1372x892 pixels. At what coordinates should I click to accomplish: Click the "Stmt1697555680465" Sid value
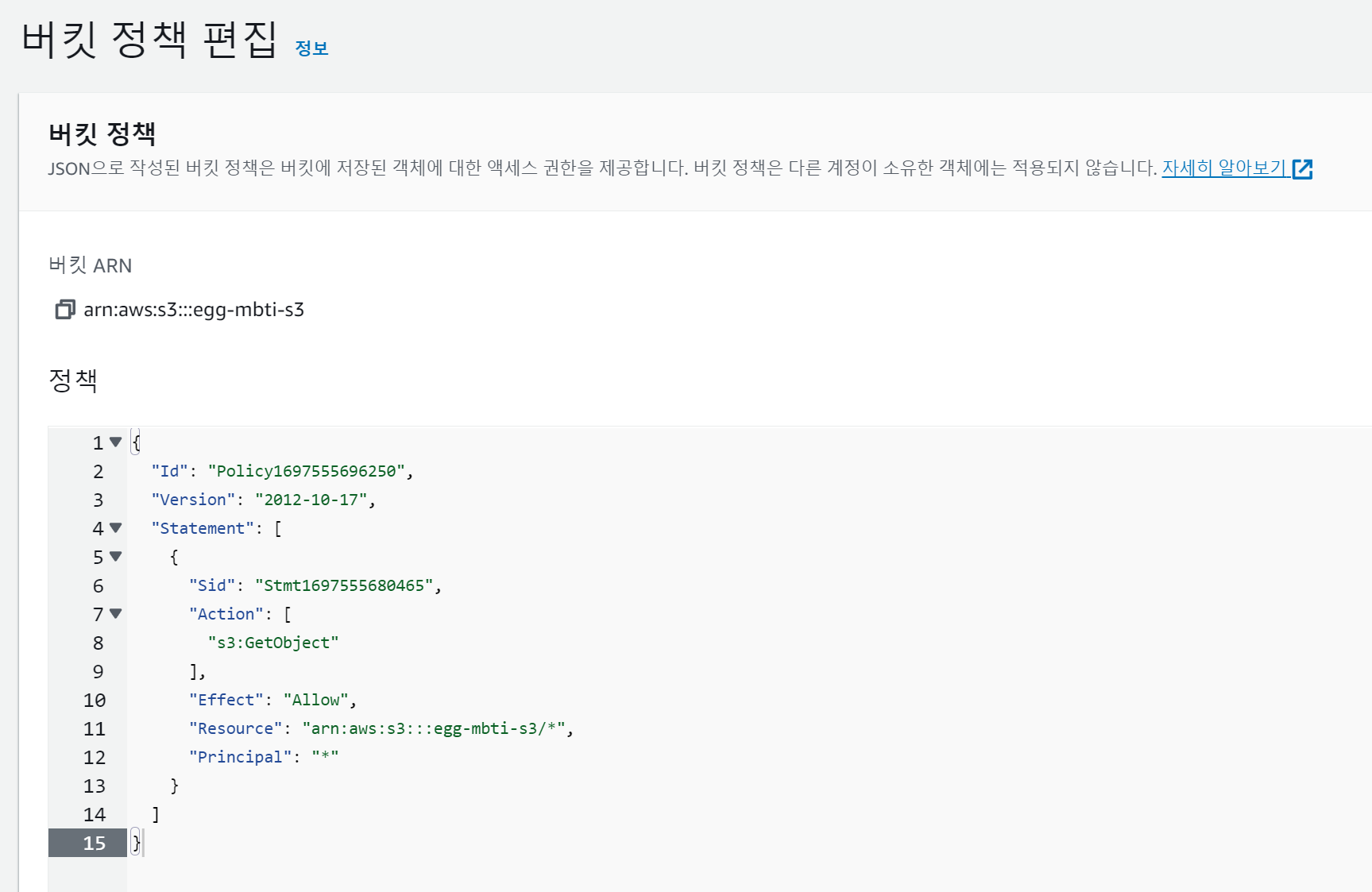344,585
